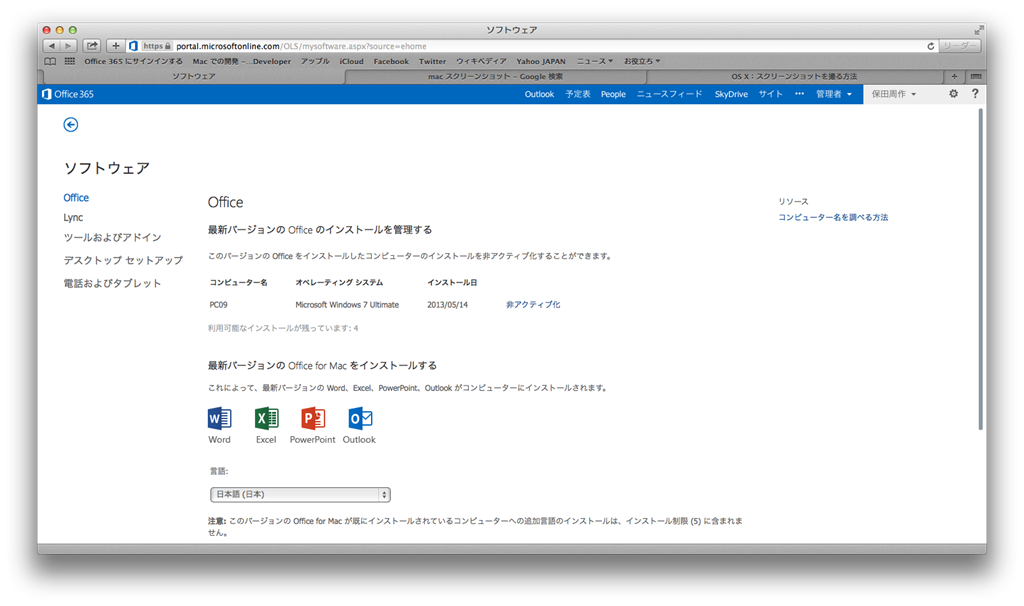1024x606 pixels.
Task: Open デスクトップ セットアップ in sidebar
Action: coord(123,261)
